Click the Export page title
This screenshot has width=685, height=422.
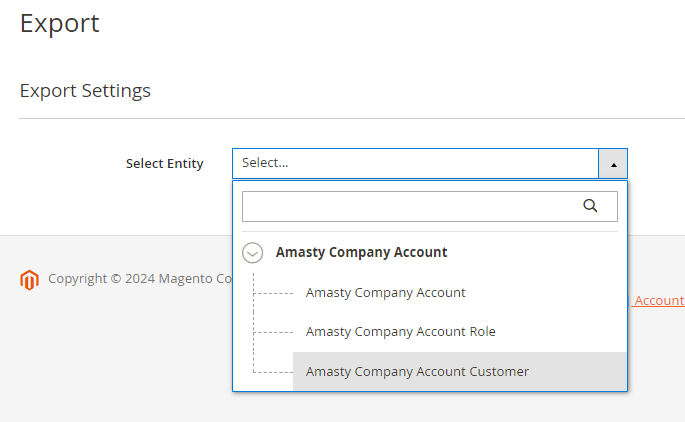(x=59, y=23)
